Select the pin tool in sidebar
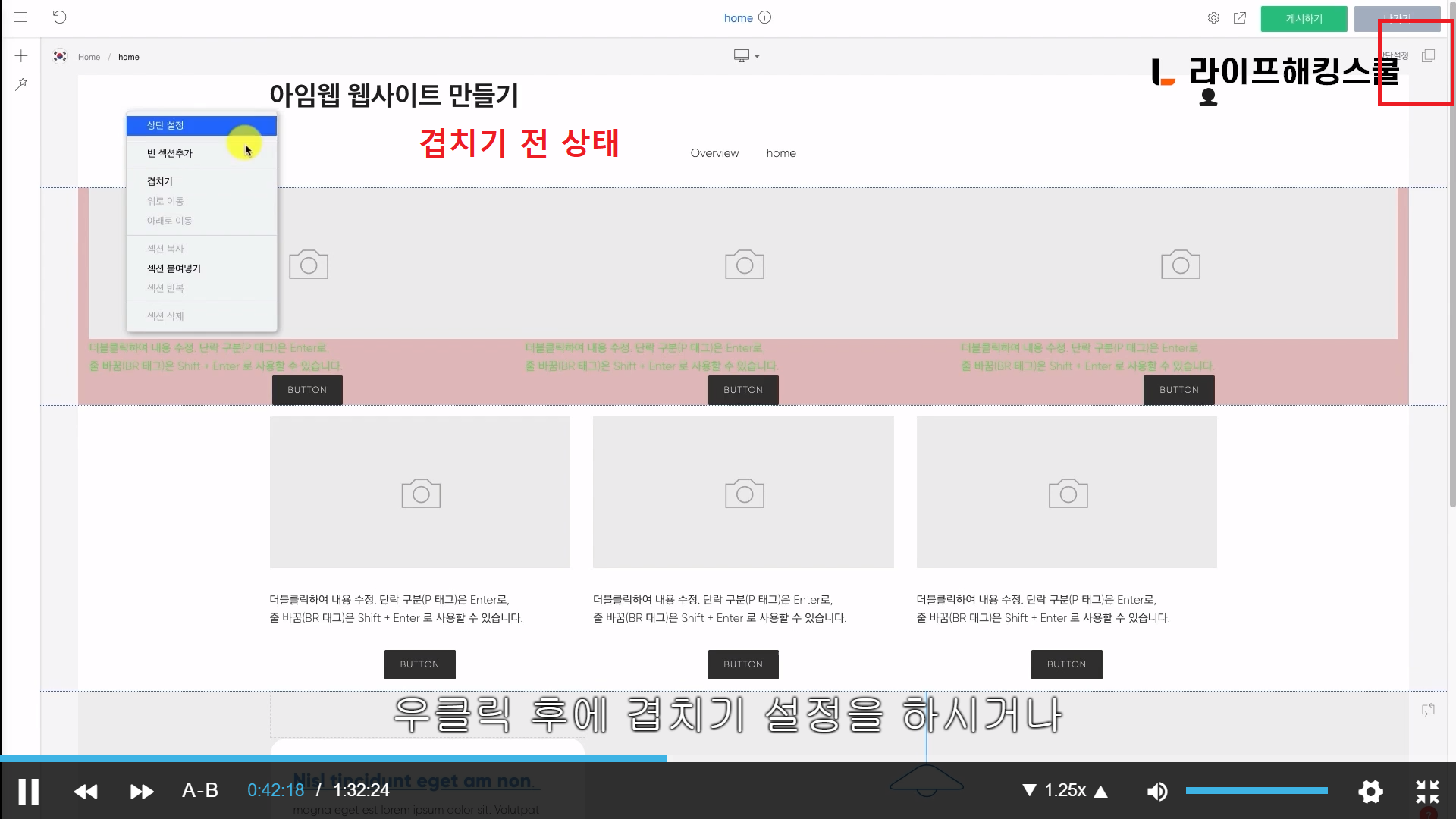1456x819 pixels. click(x=21, y=84)
